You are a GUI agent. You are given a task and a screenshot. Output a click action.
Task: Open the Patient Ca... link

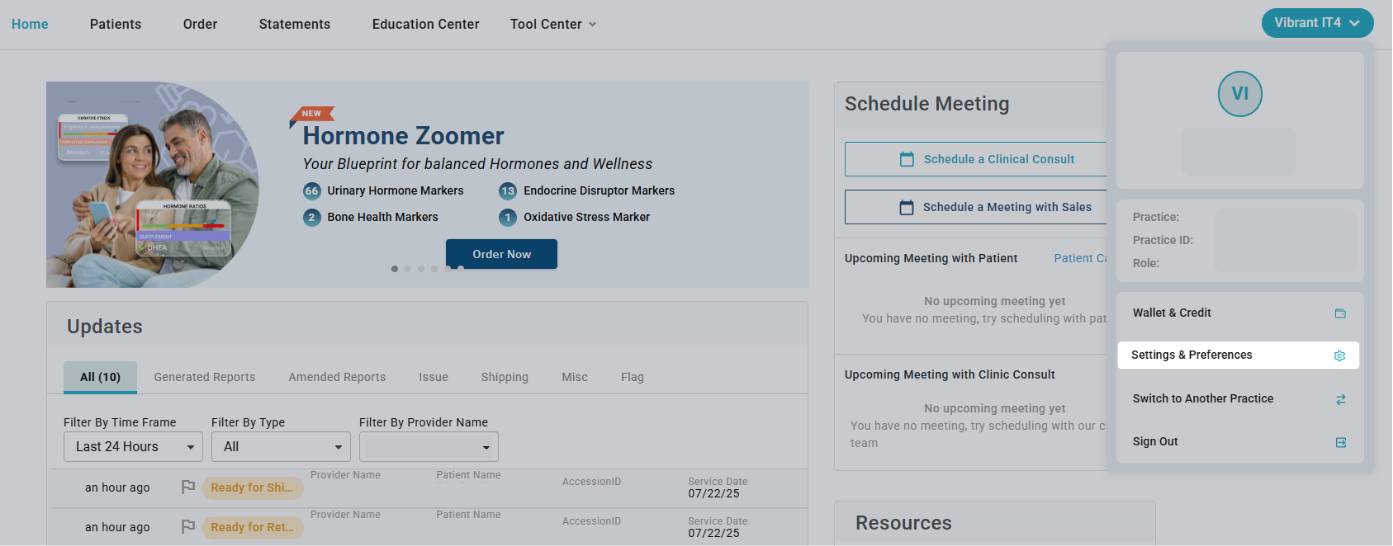1080,258
